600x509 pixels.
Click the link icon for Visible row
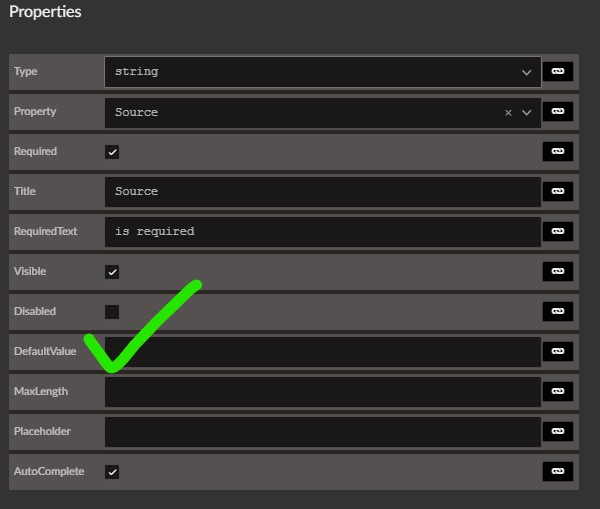558,271
